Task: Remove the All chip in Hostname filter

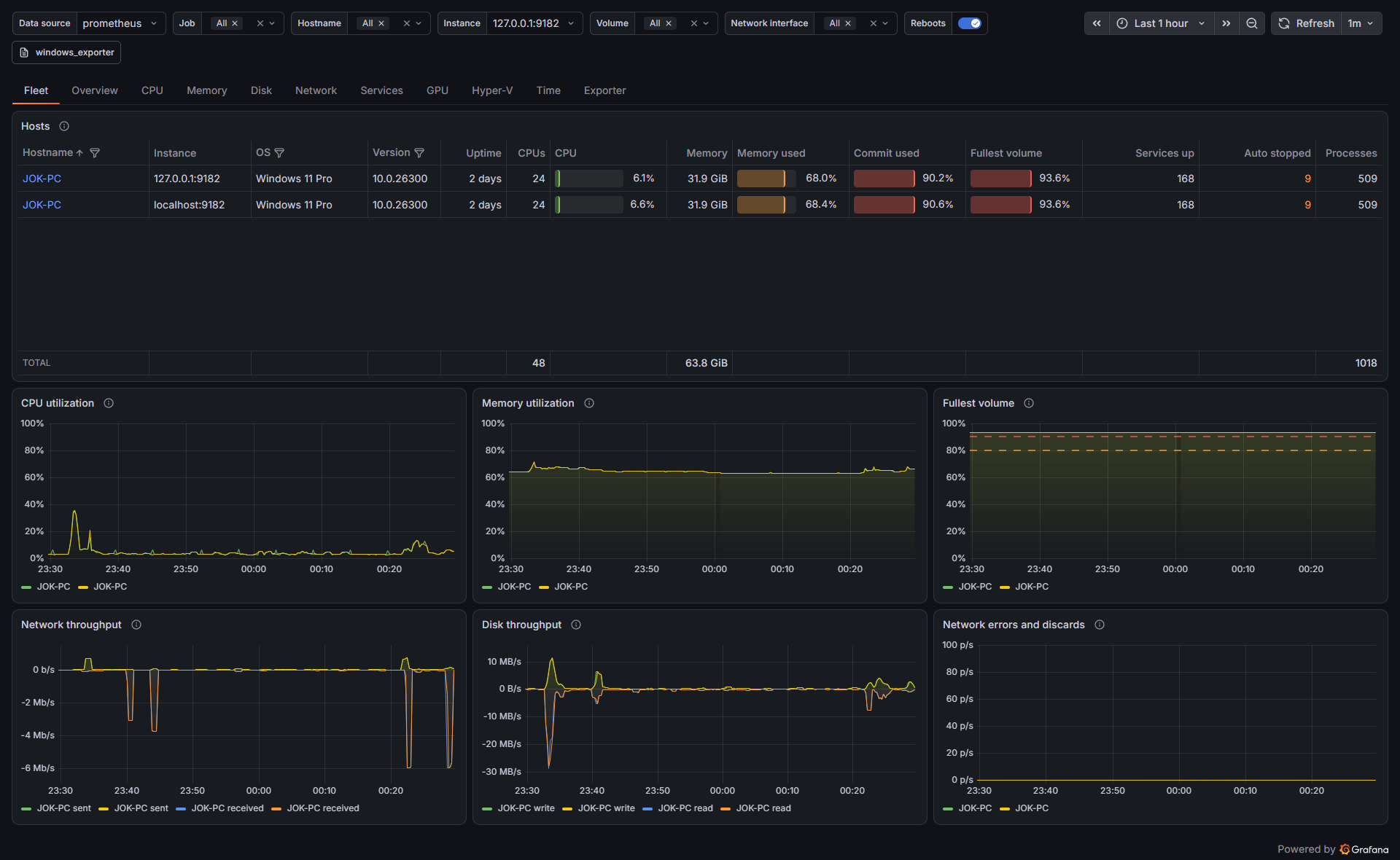Action: point(381,23)
